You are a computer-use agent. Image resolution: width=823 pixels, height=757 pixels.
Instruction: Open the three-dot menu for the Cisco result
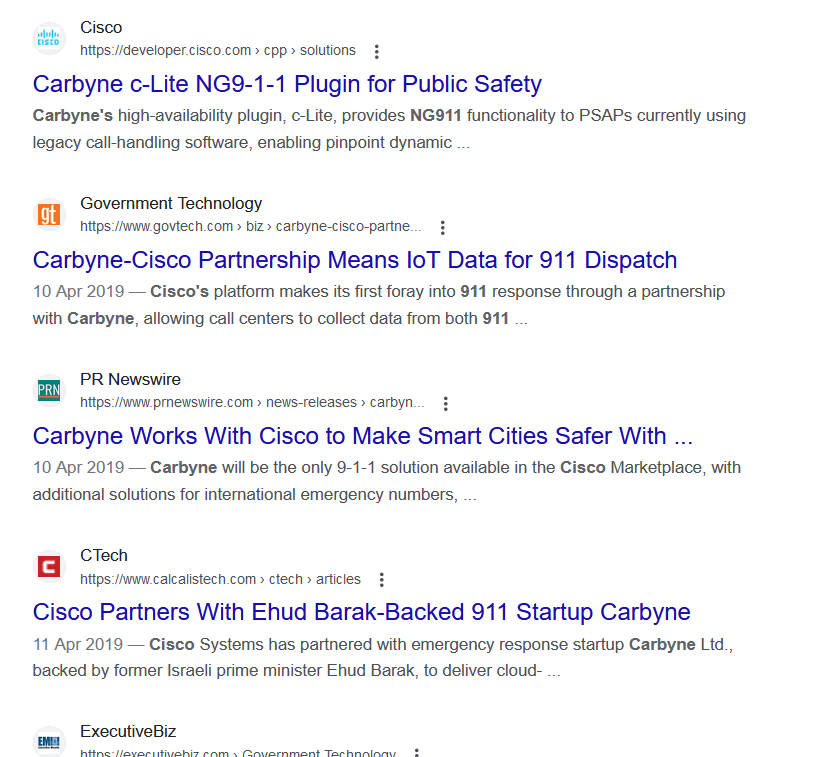coord(376,51)
